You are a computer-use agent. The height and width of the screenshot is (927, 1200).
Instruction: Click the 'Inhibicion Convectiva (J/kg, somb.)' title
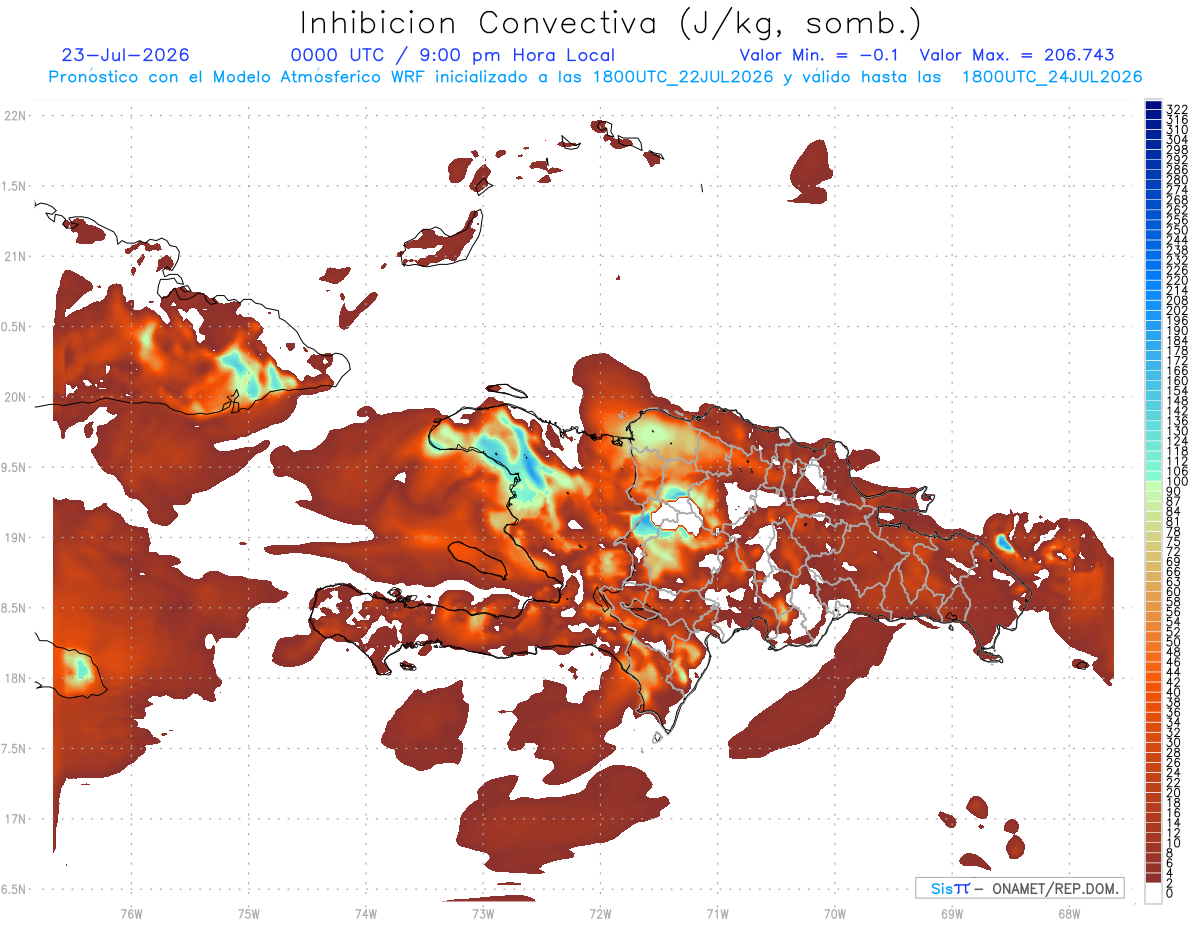point(611,24)
